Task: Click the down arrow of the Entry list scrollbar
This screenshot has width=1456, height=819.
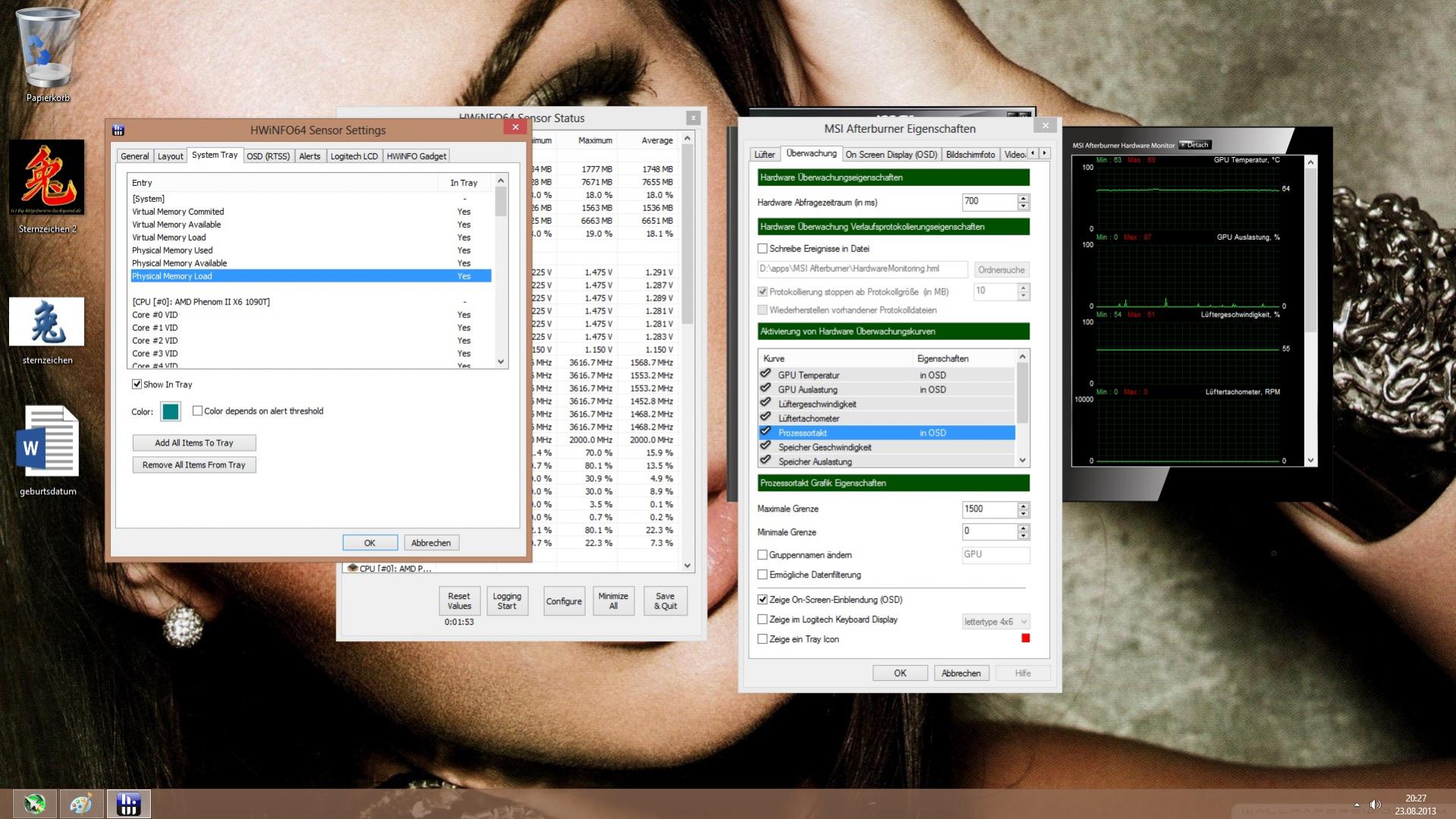Action: coord(501,362)
